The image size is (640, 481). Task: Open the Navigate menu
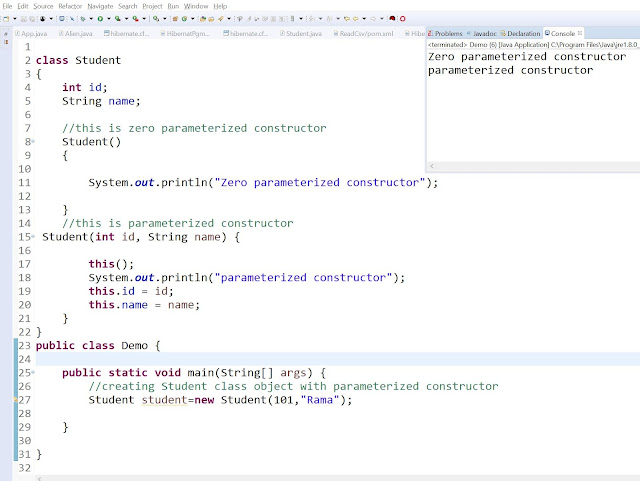tap(100, 6)
